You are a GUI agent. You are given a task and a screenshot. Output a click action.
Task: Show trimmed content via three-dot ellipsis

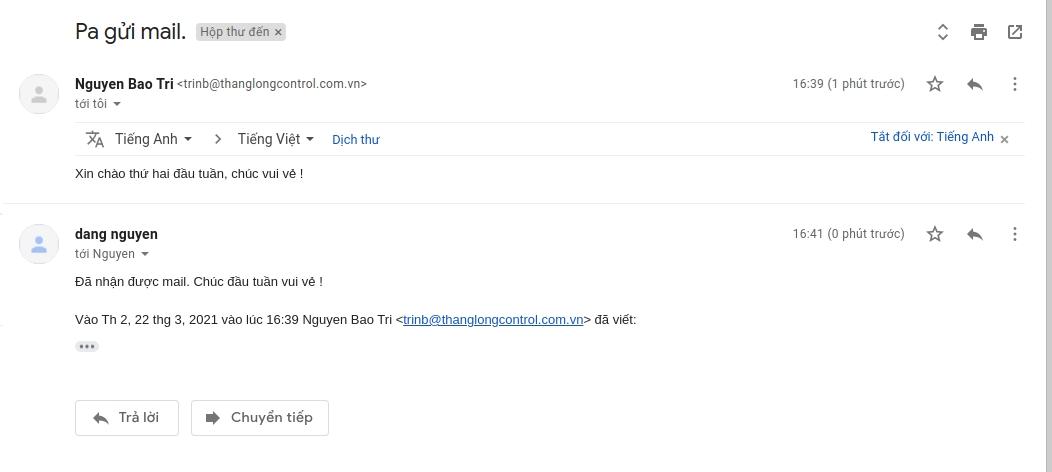coord(87,347)
